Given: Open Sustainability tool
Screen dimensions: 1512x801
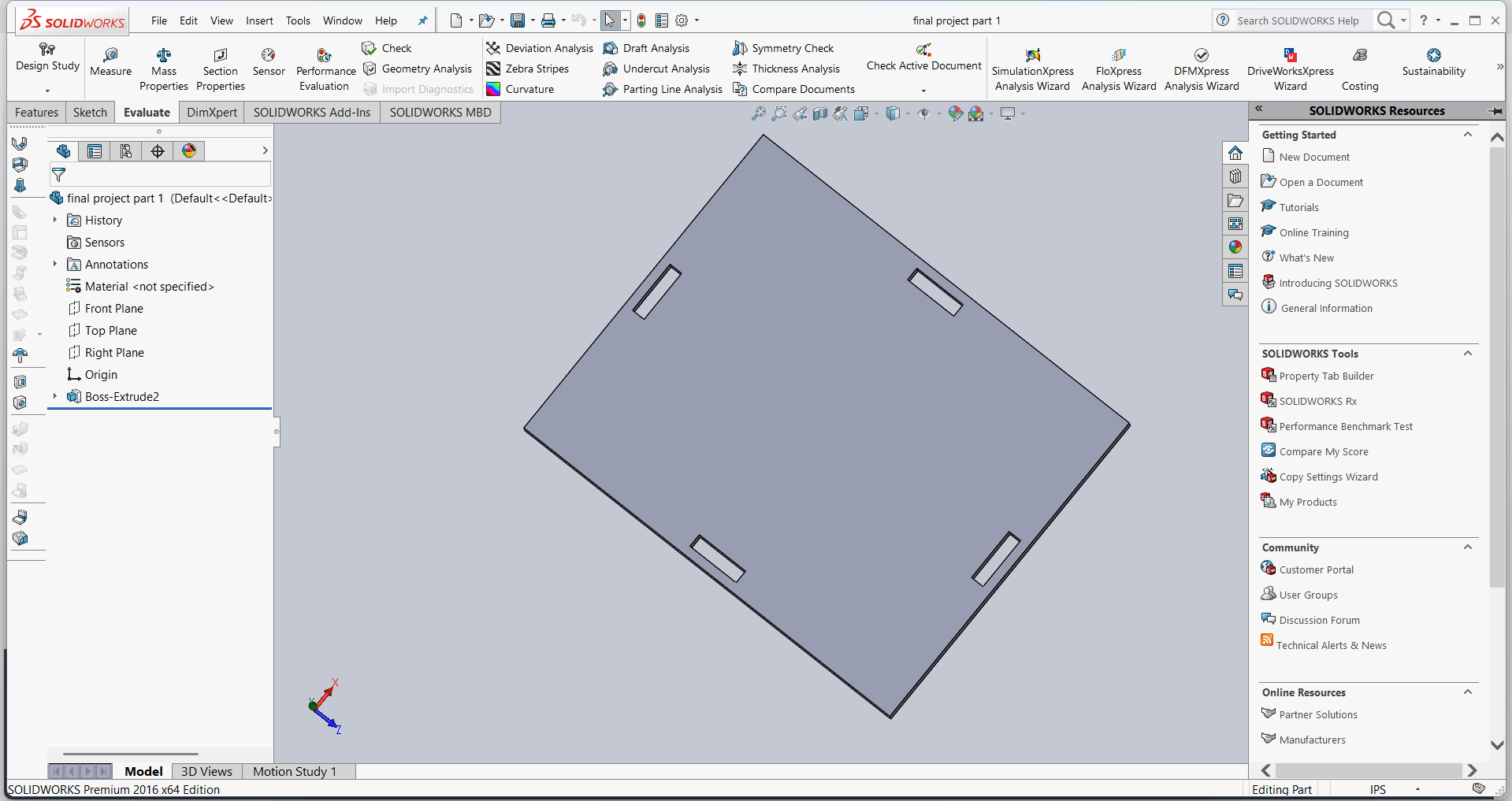Looking at the screenshot, I should [1433, 62].
